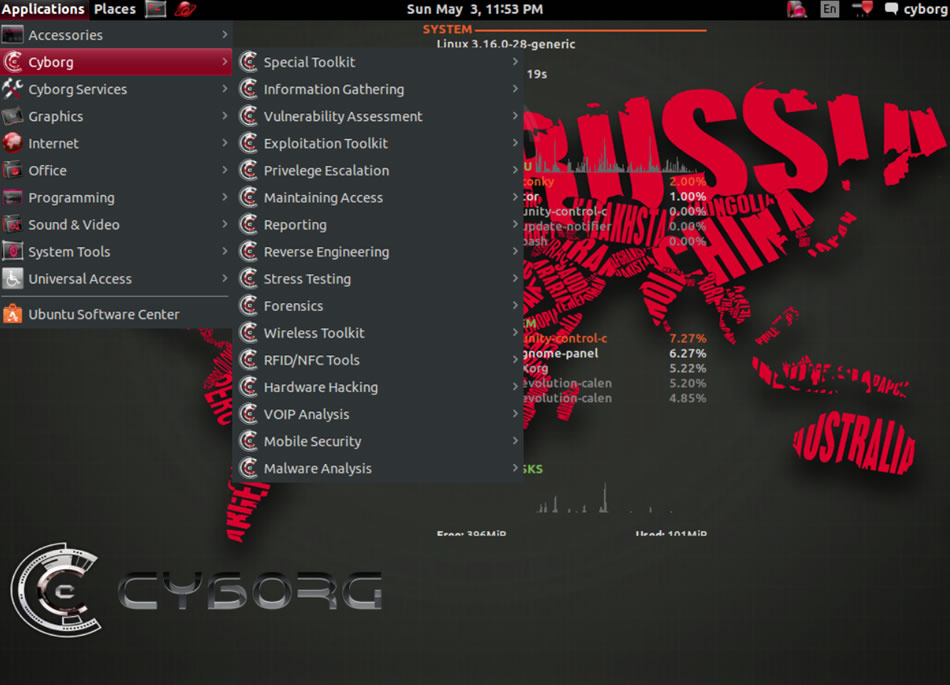Screen dimensions: 950x685
Task: Click the 'En' keyboard layout indicator
Action: [x=829, y=9]
